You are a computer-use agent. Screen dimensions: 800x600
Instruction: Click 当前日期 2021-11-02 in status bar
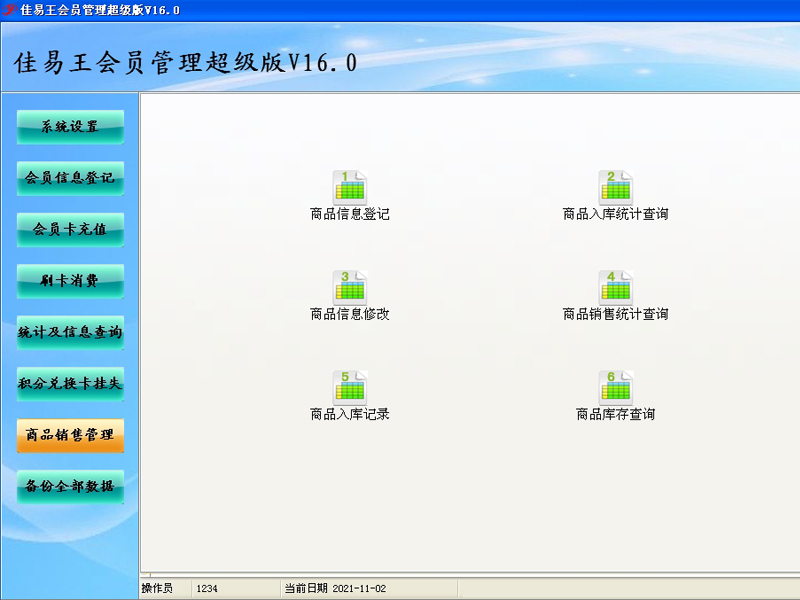click(x=335, y=588)
